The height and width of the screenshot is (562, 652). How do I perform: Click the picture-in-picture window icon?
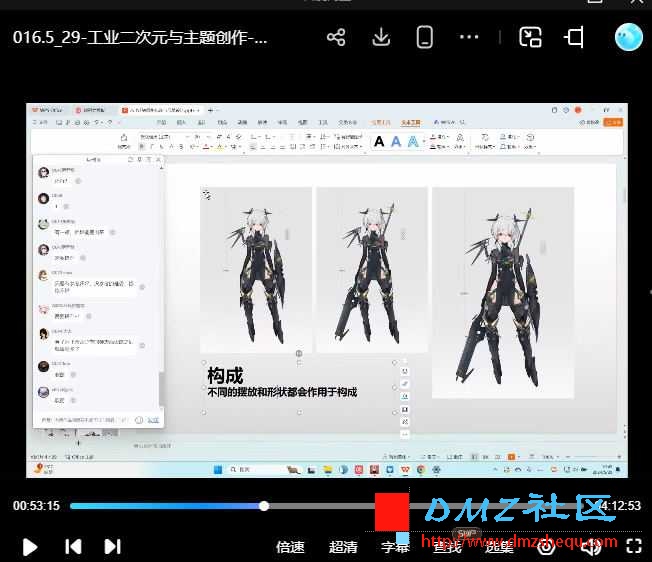[530, 37]
